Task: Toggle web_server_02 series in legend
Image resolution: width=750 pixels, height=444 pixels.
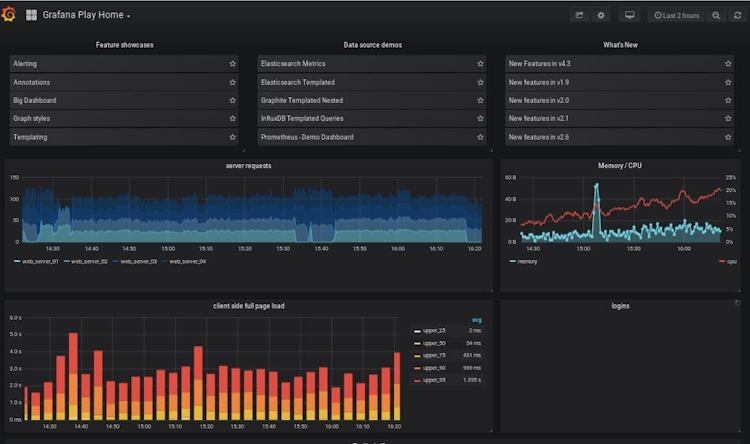Action: (x=86, y=261)
